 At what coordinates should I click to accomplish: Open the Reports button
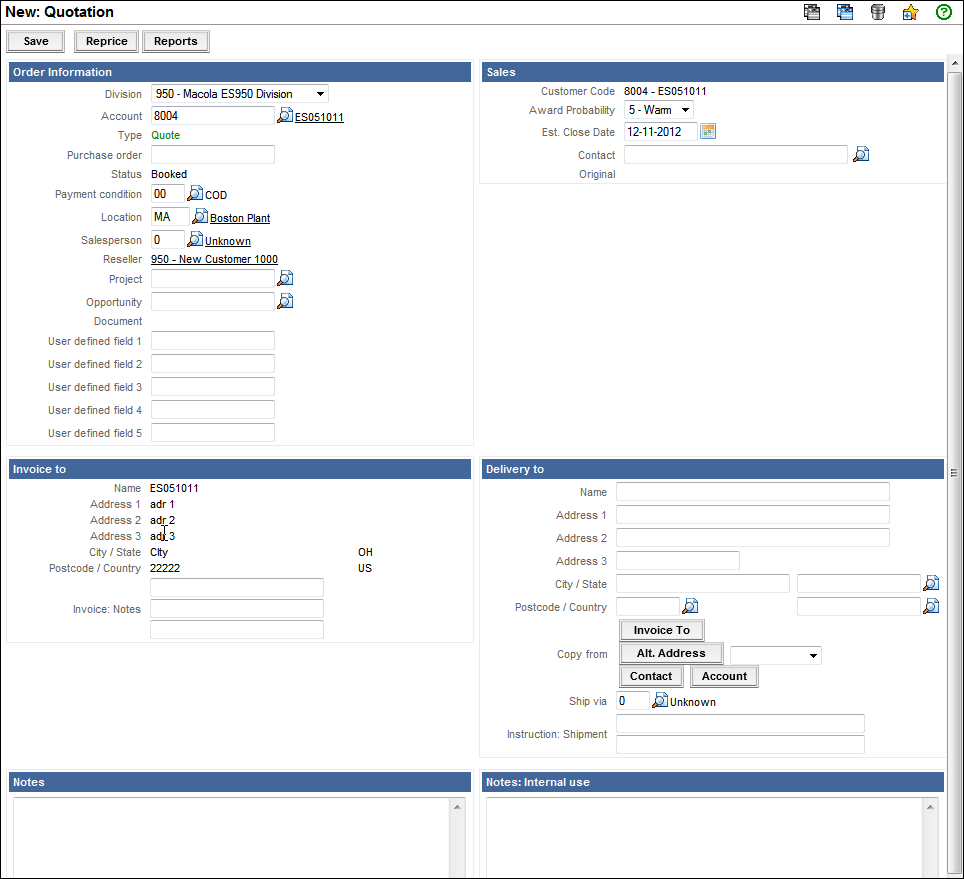175,41
